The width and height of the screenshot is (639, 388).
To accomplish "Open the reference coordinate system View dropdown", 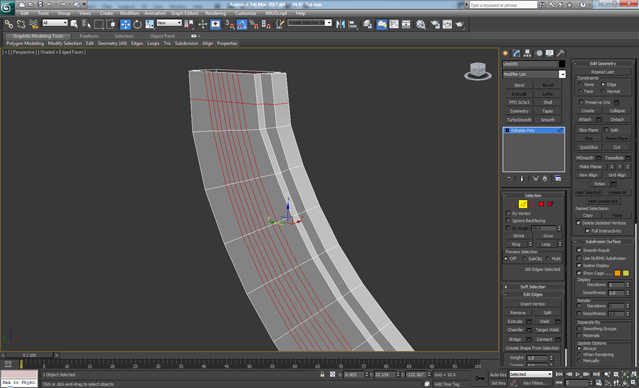I will (x=169, y=23).
